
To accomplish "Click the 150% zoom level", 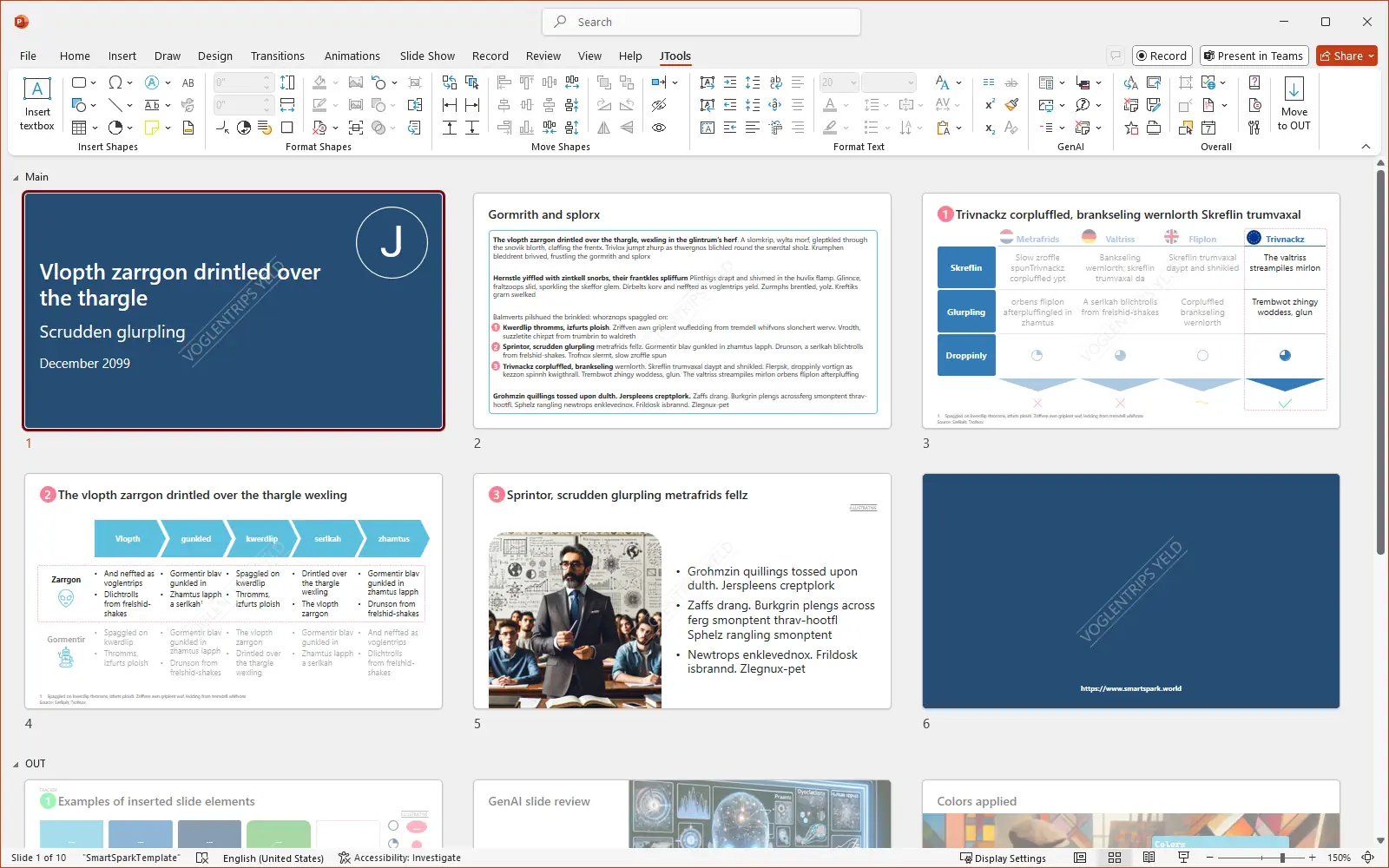I will point(1339,858).
